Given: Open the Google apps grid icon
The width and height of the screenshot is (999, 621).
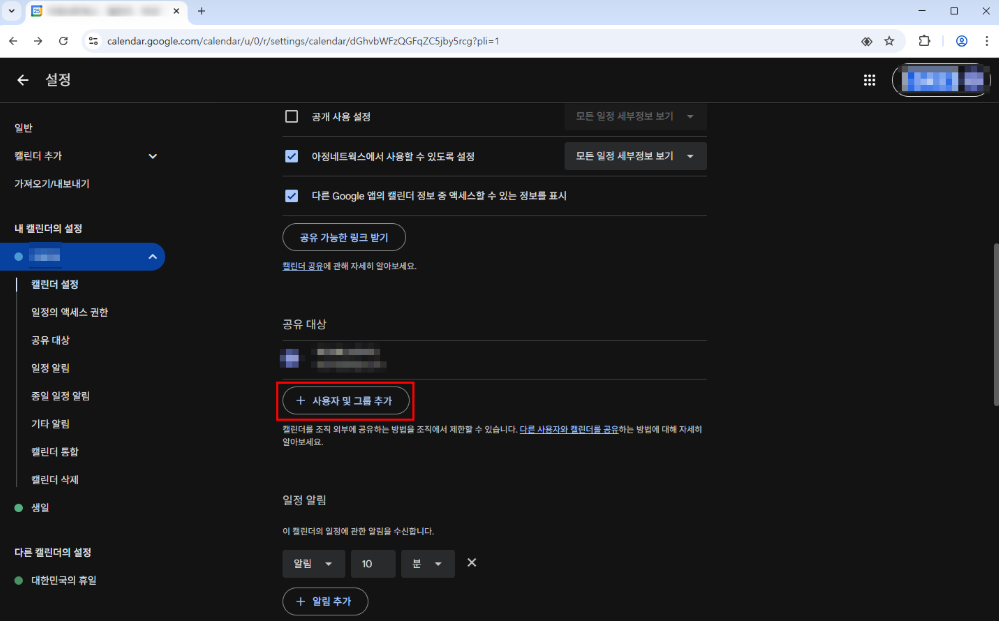Looking at the screenshot, I should pos(869,81).
